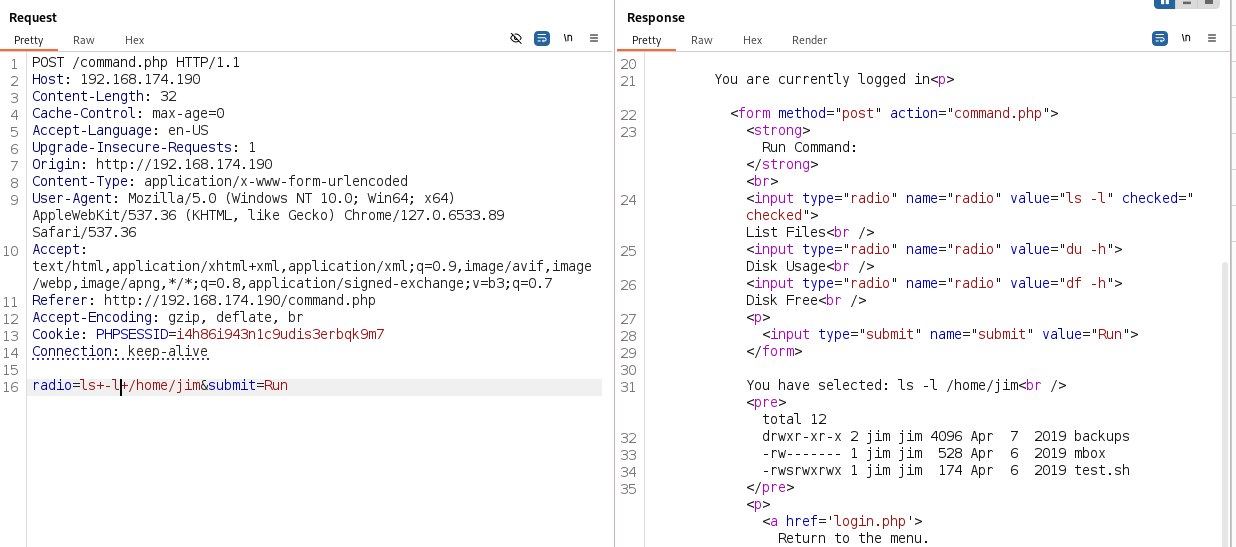The height and width of the screenshot is (547, 1236).
Task: Switch Request view to Raw tab
Action: 84,40
